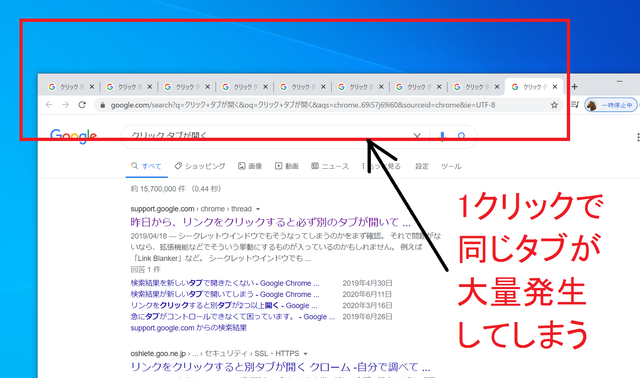The image size is (640, 378).
Task: Click the Google logo
Action: coord(73,136)
